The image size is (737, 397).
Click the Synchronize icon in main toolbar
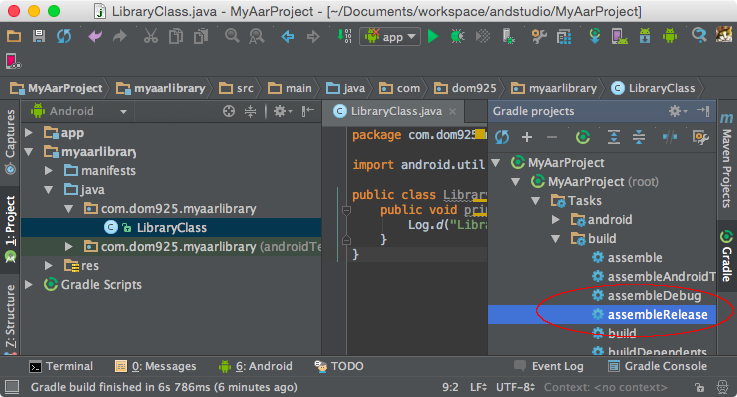pyautogui.click(x=64, y=36)
